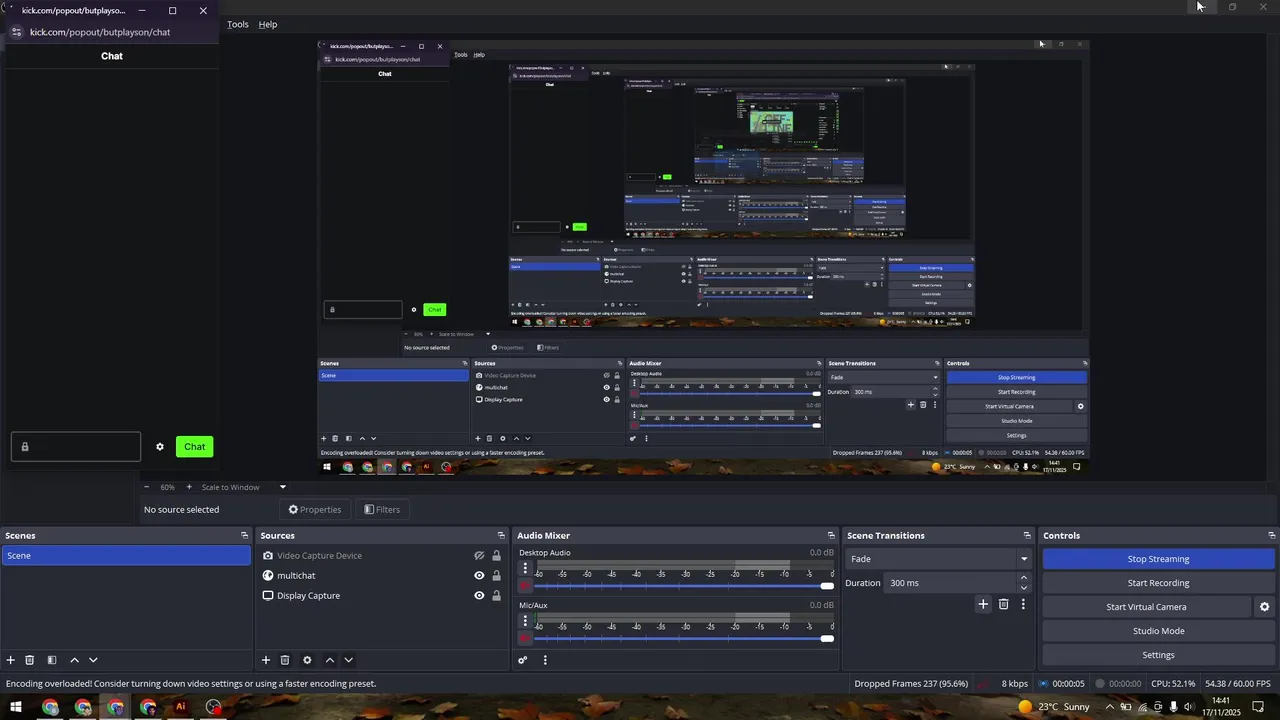Screen dimensions: 1280x720
Task: Open Windows Start menu
Action: [x=16, y=707]
